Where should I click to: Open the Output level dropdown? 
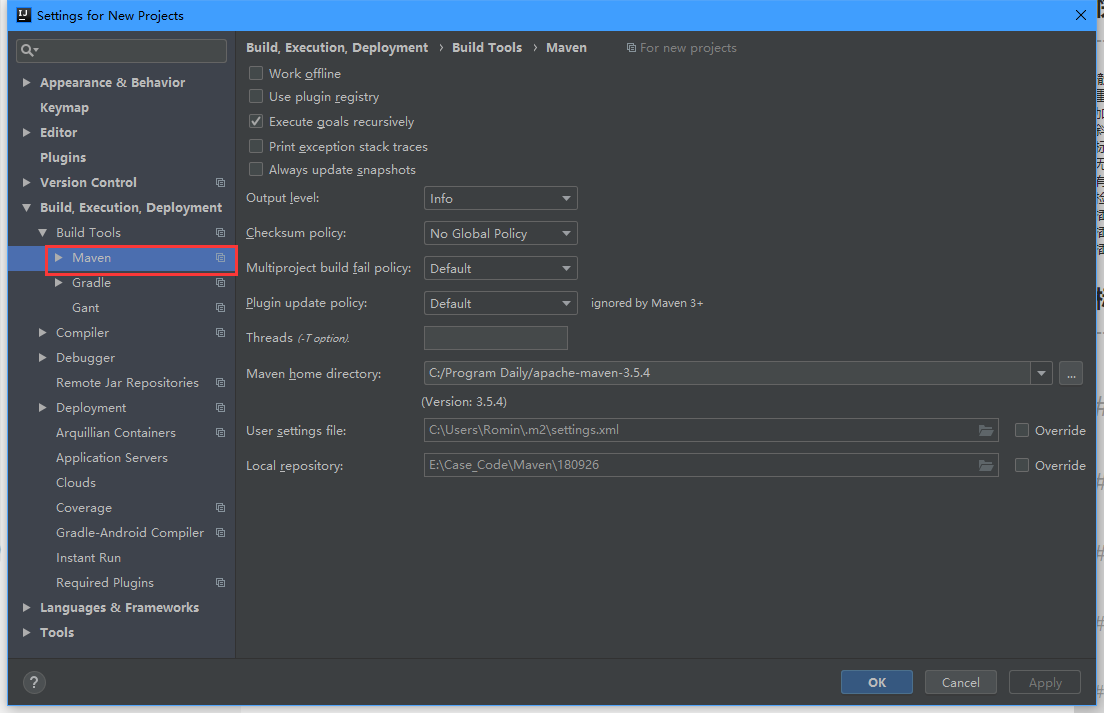[501, 198]
